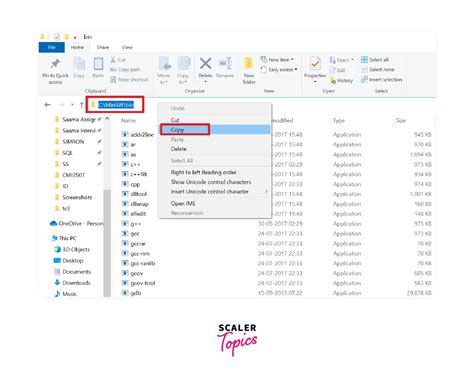Switch to the Home tab

(77, 47)
